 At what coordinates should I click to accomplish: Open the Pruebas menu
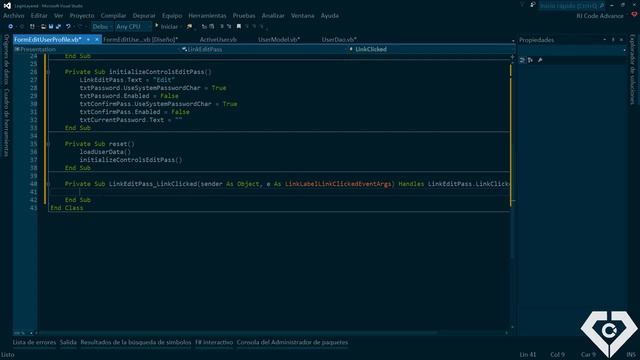coord(244,16)
